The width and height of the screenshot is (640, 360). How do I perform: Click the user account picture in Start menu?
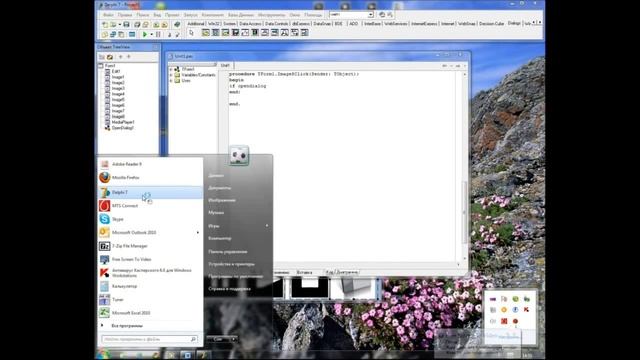pos(239,156)
